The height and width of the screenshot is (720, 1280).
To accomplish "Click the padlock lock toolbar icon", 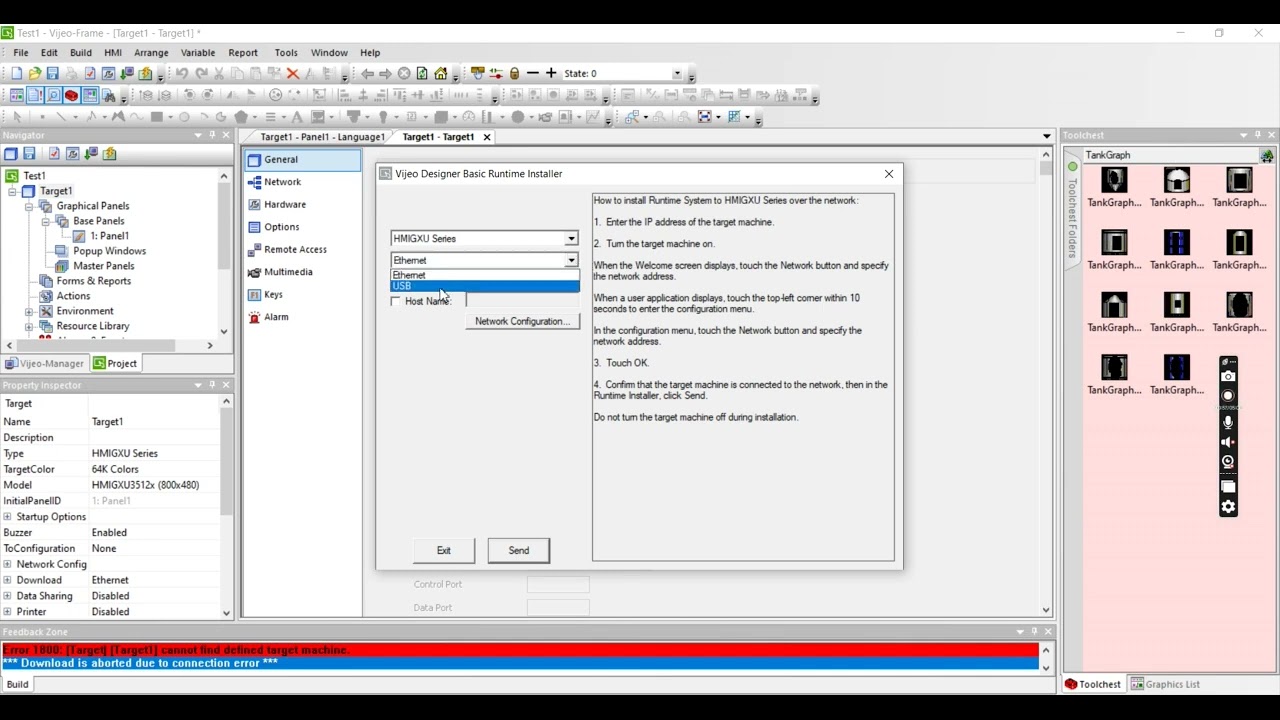I will [x=514, y=73].
